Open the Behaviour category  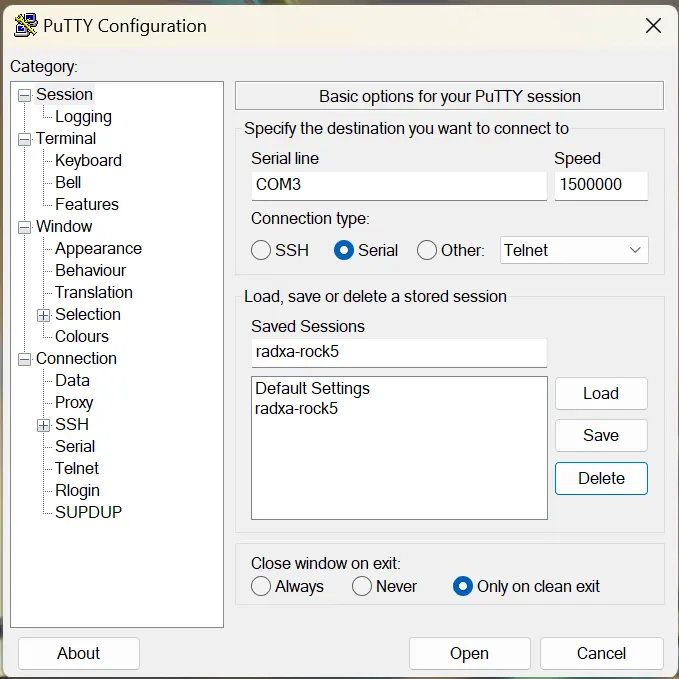pos(91,271)
